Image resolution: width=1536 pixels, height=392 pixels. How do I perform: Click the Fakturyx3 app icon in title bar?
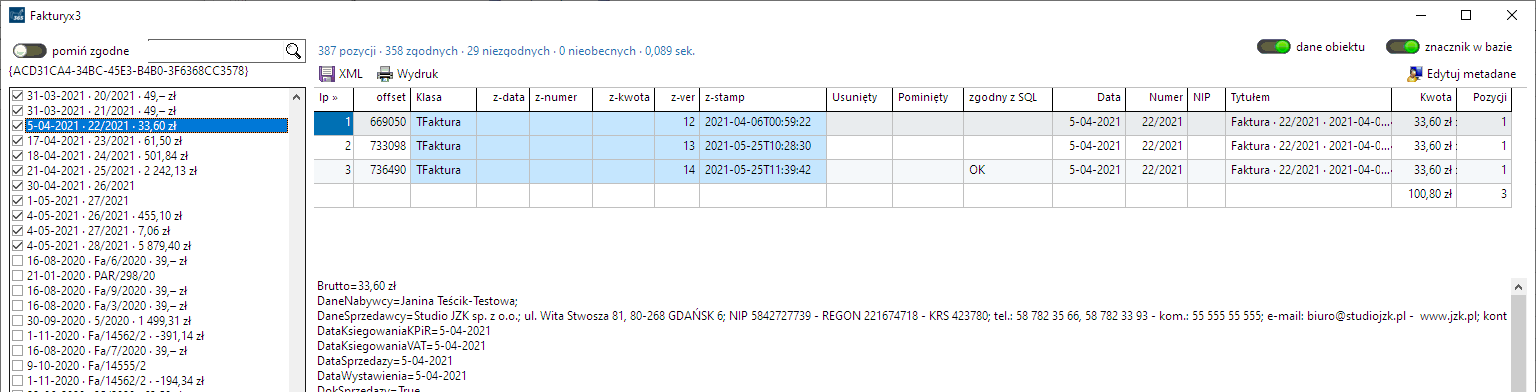point(16,15)
